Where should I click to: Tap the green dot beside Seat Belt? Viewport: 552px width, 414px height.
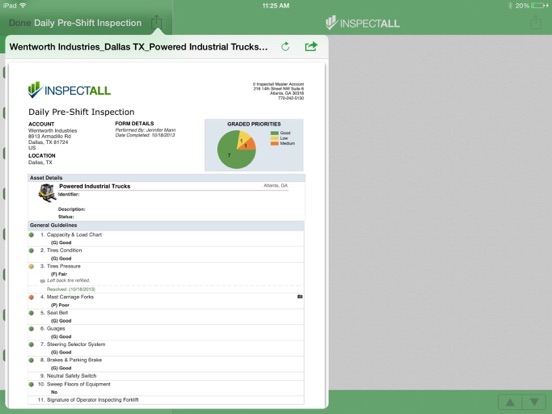click(31, 313)
